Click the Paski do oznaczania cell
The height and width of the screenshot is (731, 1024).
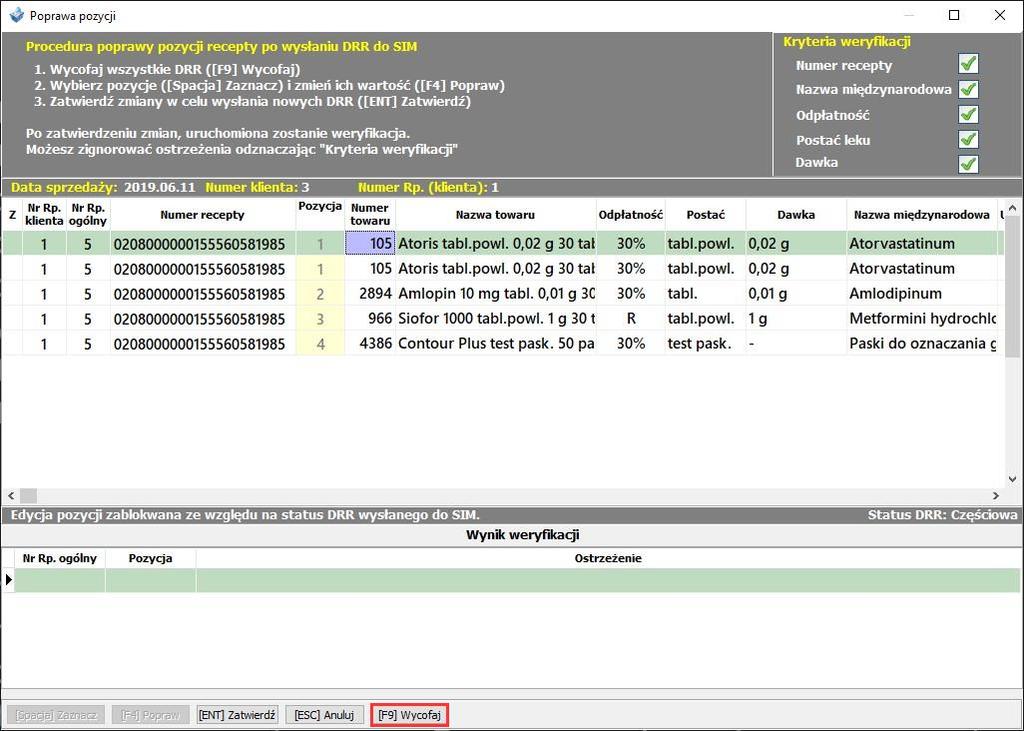[x=922, y=344]
